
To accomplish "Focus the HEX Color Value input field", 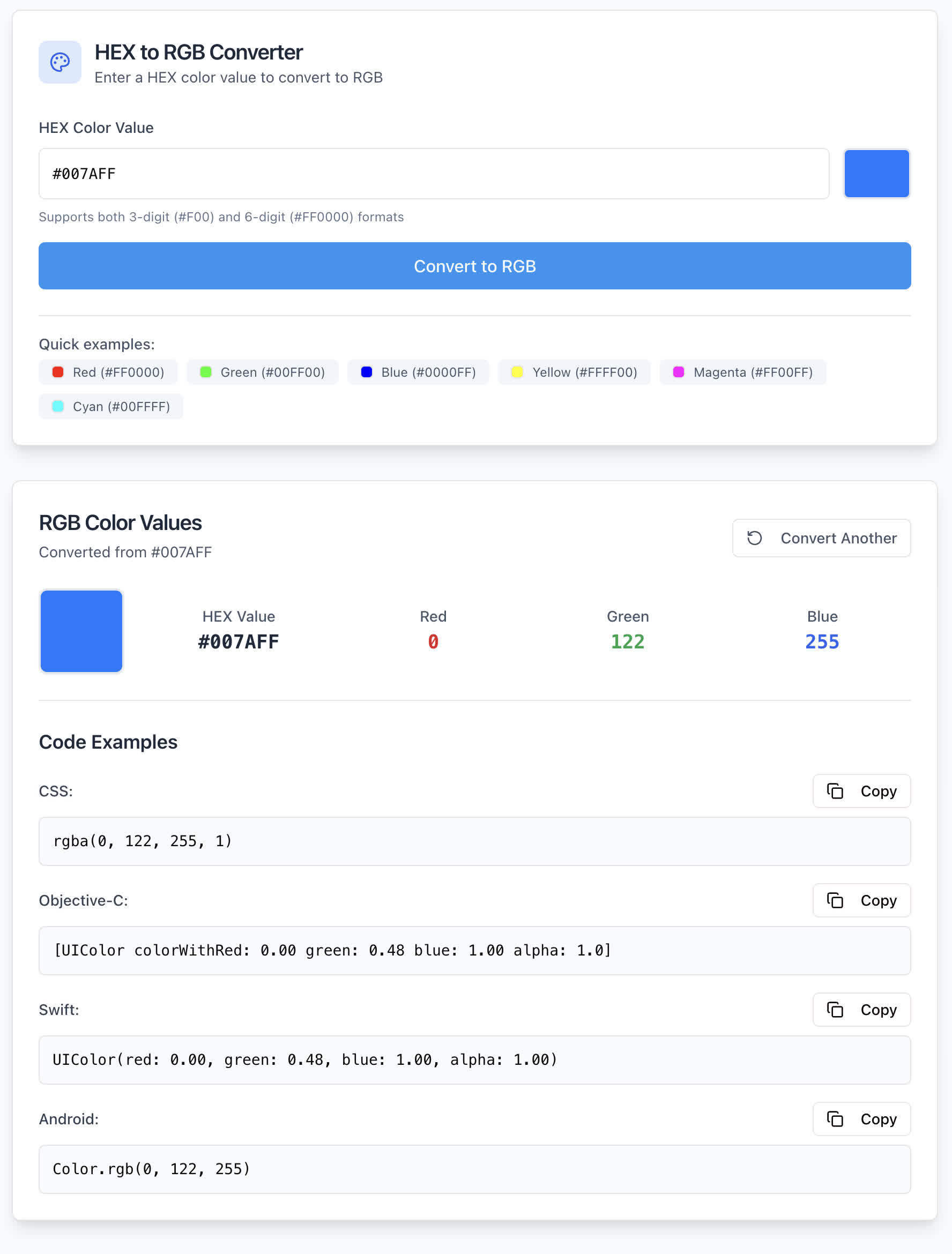I will (434, 174).
